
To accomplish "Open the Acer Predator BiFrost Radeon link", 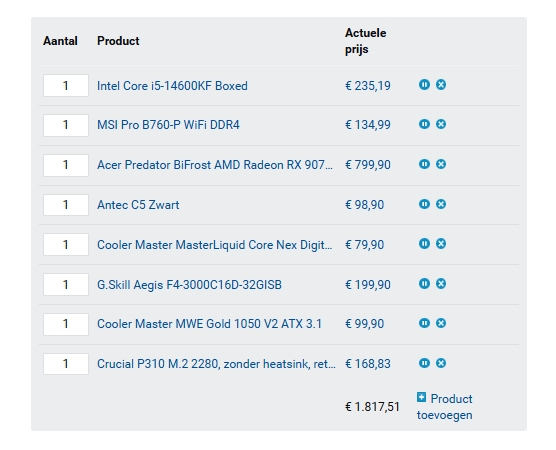I will (215, 165).
